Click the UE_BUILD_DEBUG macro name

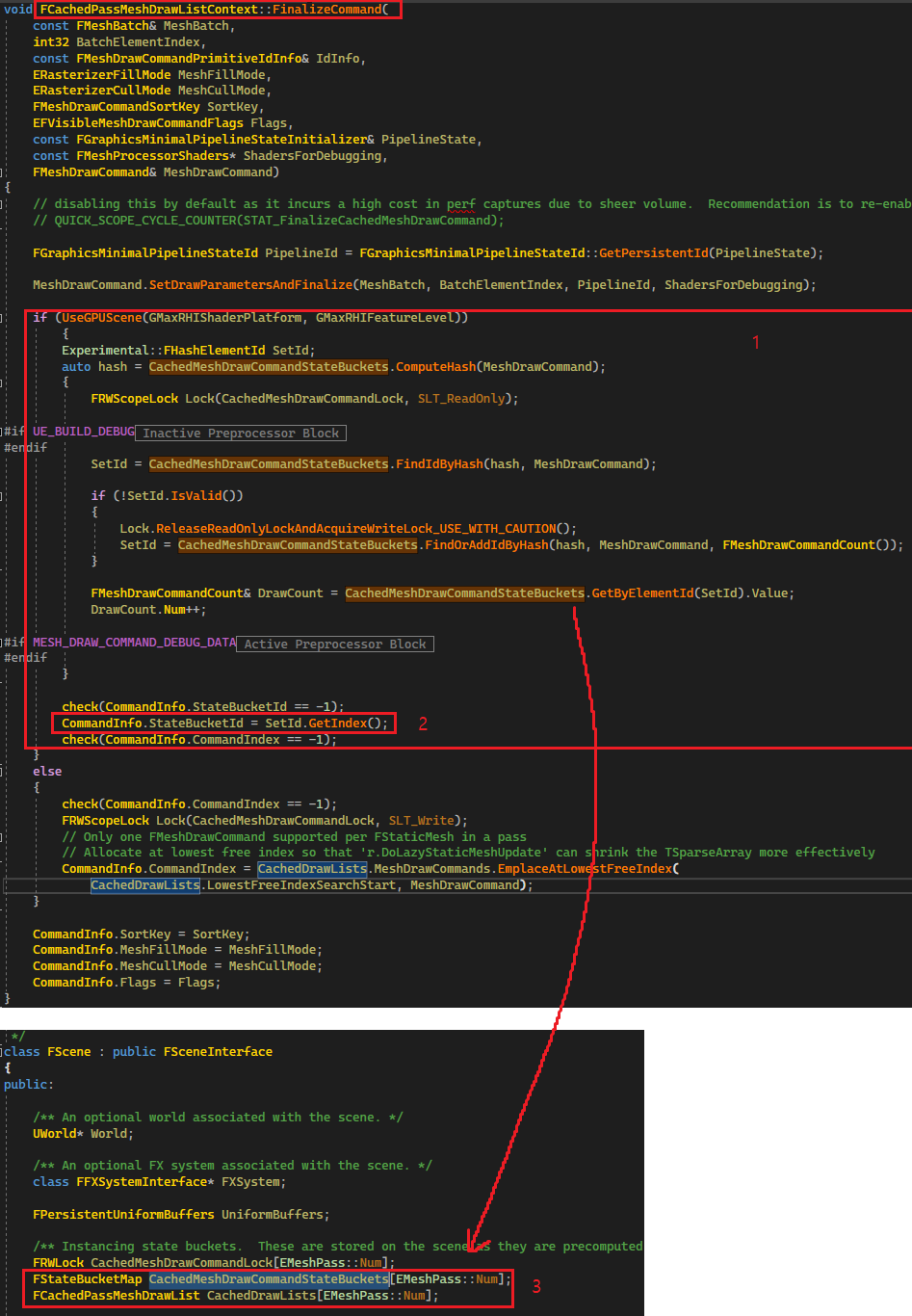click(84, 432)
